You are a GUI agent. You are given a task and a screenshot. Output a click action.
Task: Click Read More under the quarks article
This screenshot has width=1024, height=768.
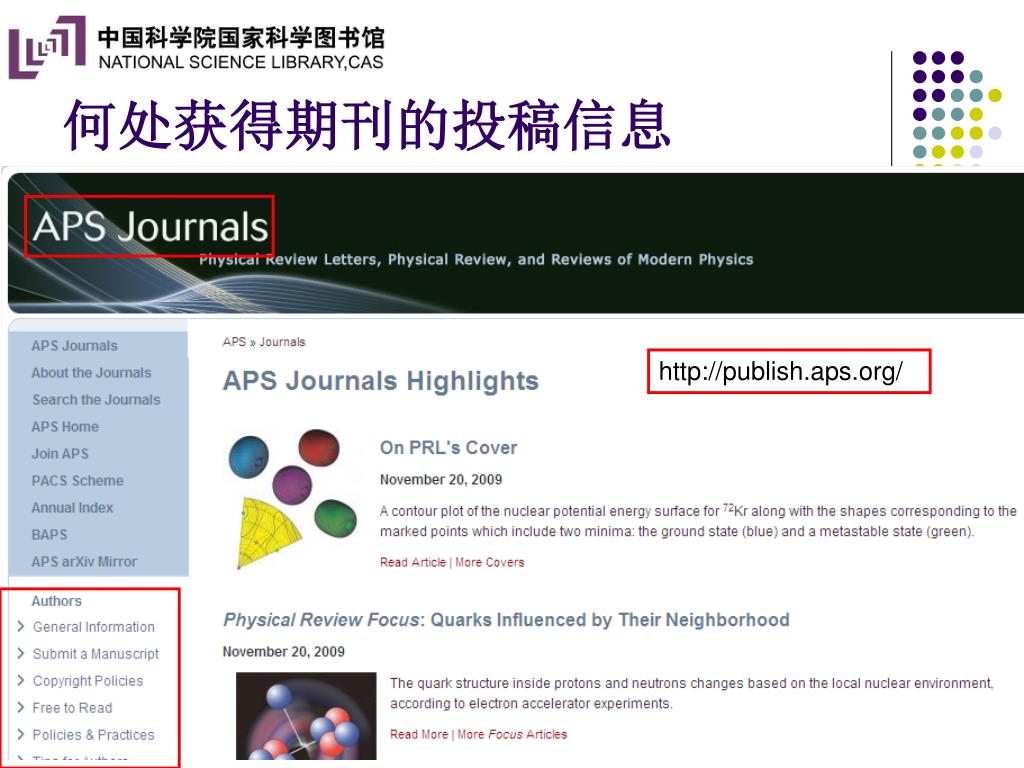tap(419, 734)
